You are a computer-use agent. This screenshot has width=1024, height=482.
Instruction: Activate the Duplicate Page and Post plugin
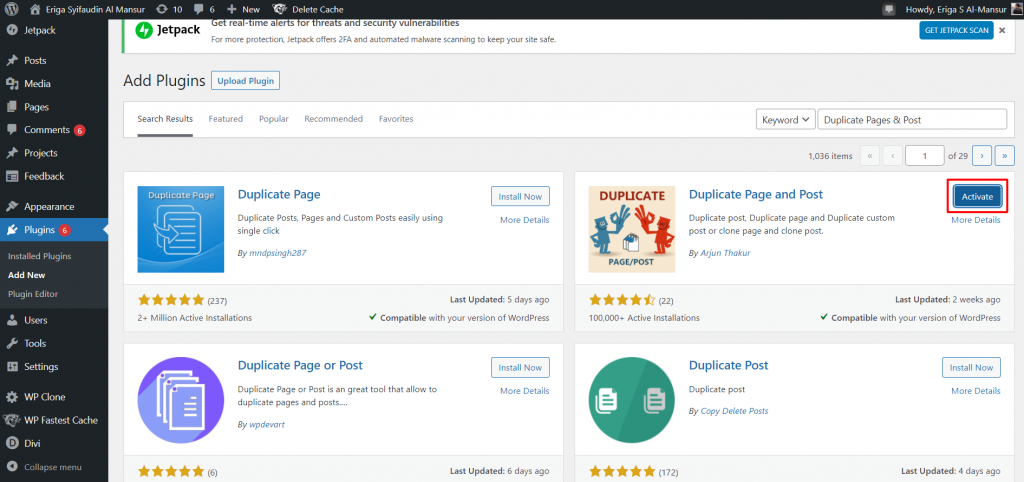[977, 197]
